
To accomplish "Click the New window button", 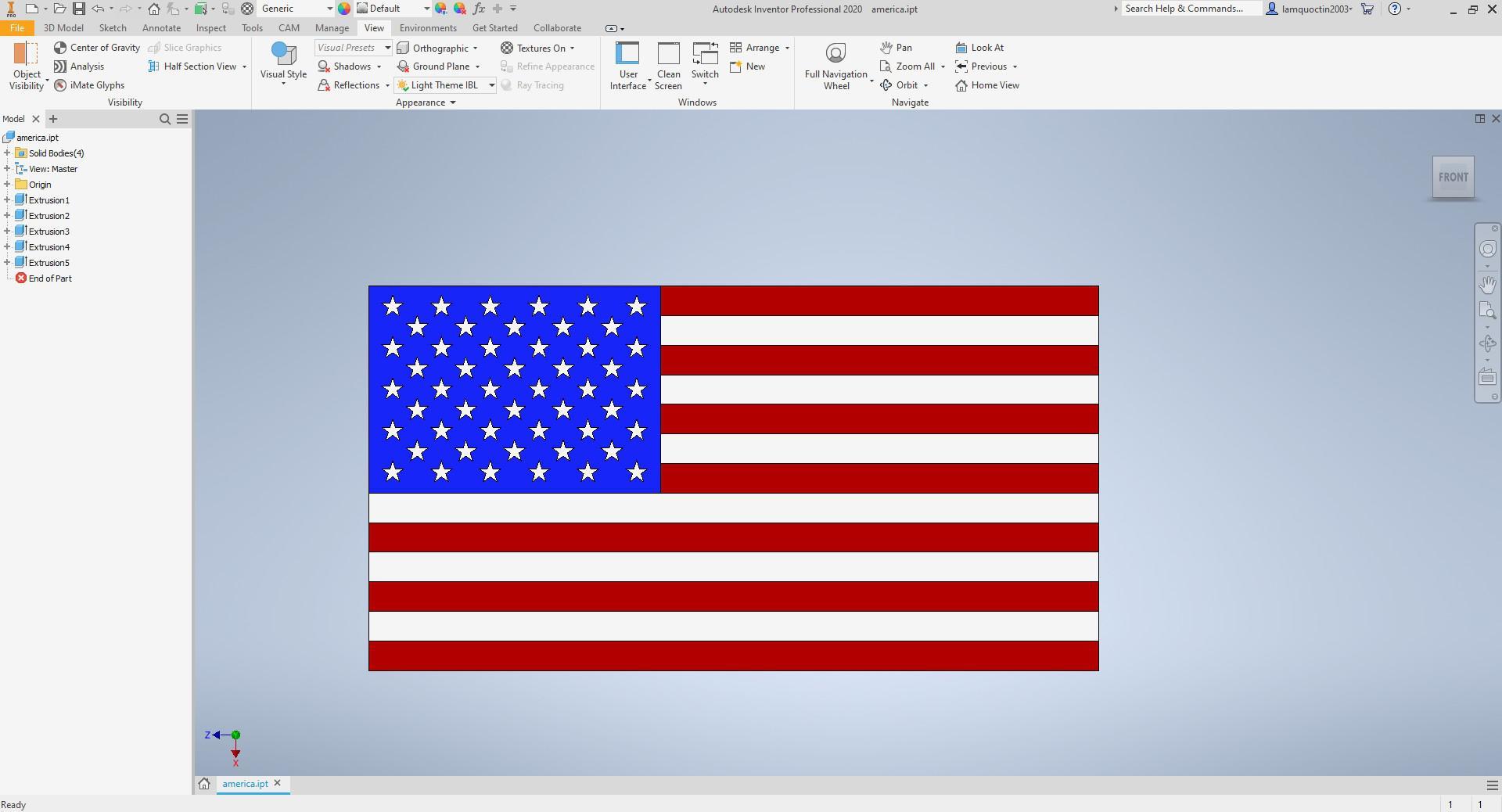I will [748, 66].
